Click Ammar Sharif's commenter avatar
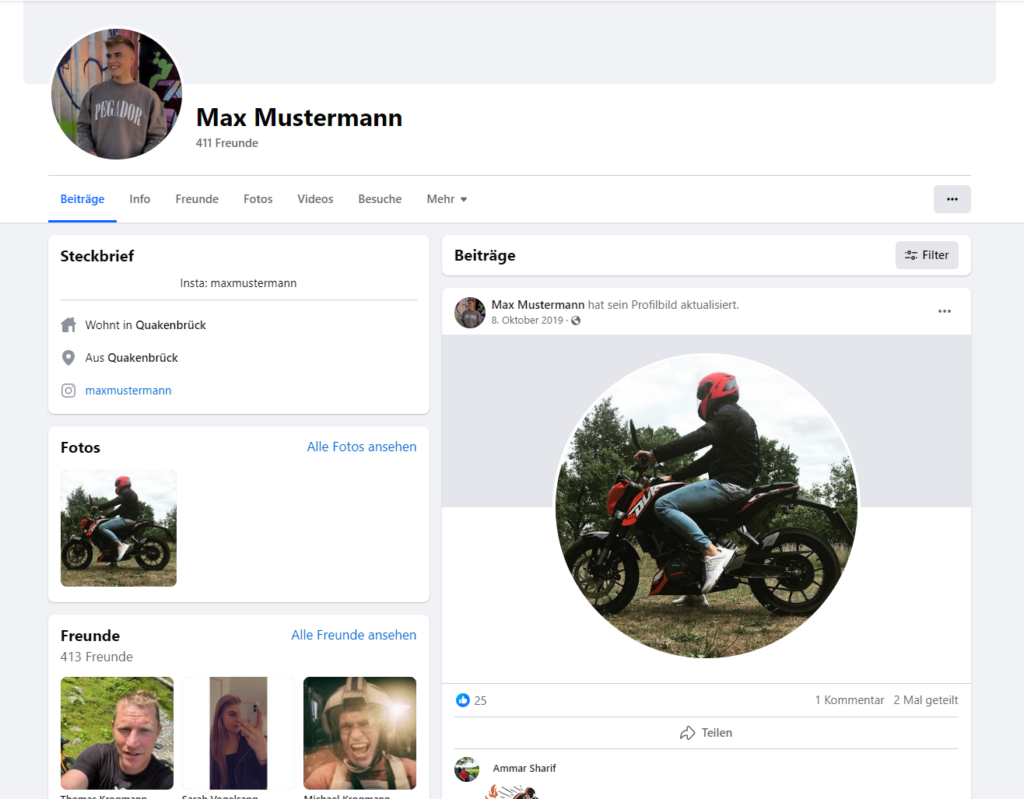The height and width of the screenshot is (799, 1024). pos(467,769)
